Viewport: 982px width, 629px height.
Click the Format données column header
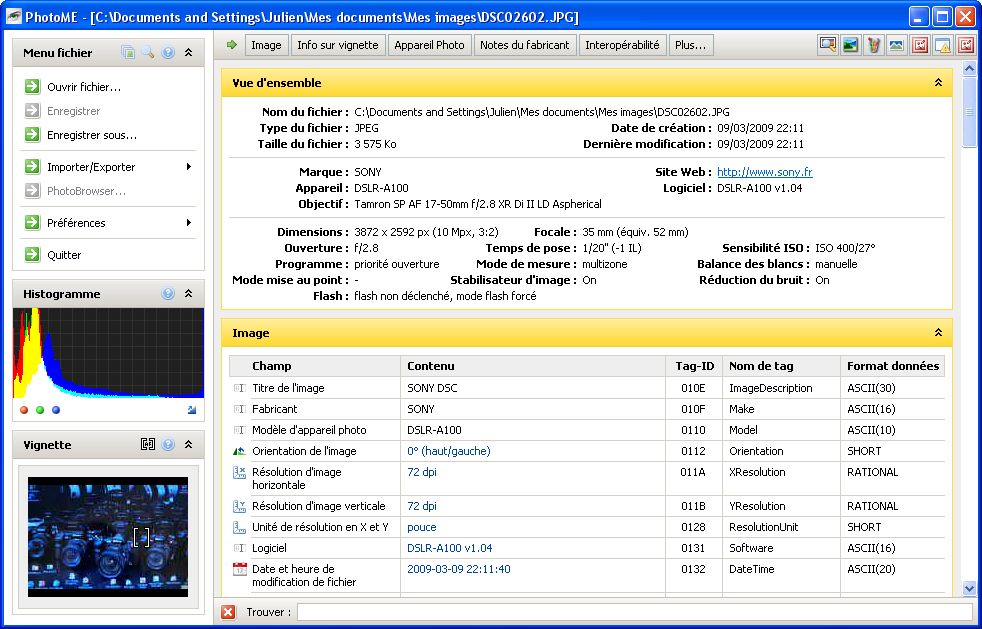pyautogui.click(x=892, y=366)
